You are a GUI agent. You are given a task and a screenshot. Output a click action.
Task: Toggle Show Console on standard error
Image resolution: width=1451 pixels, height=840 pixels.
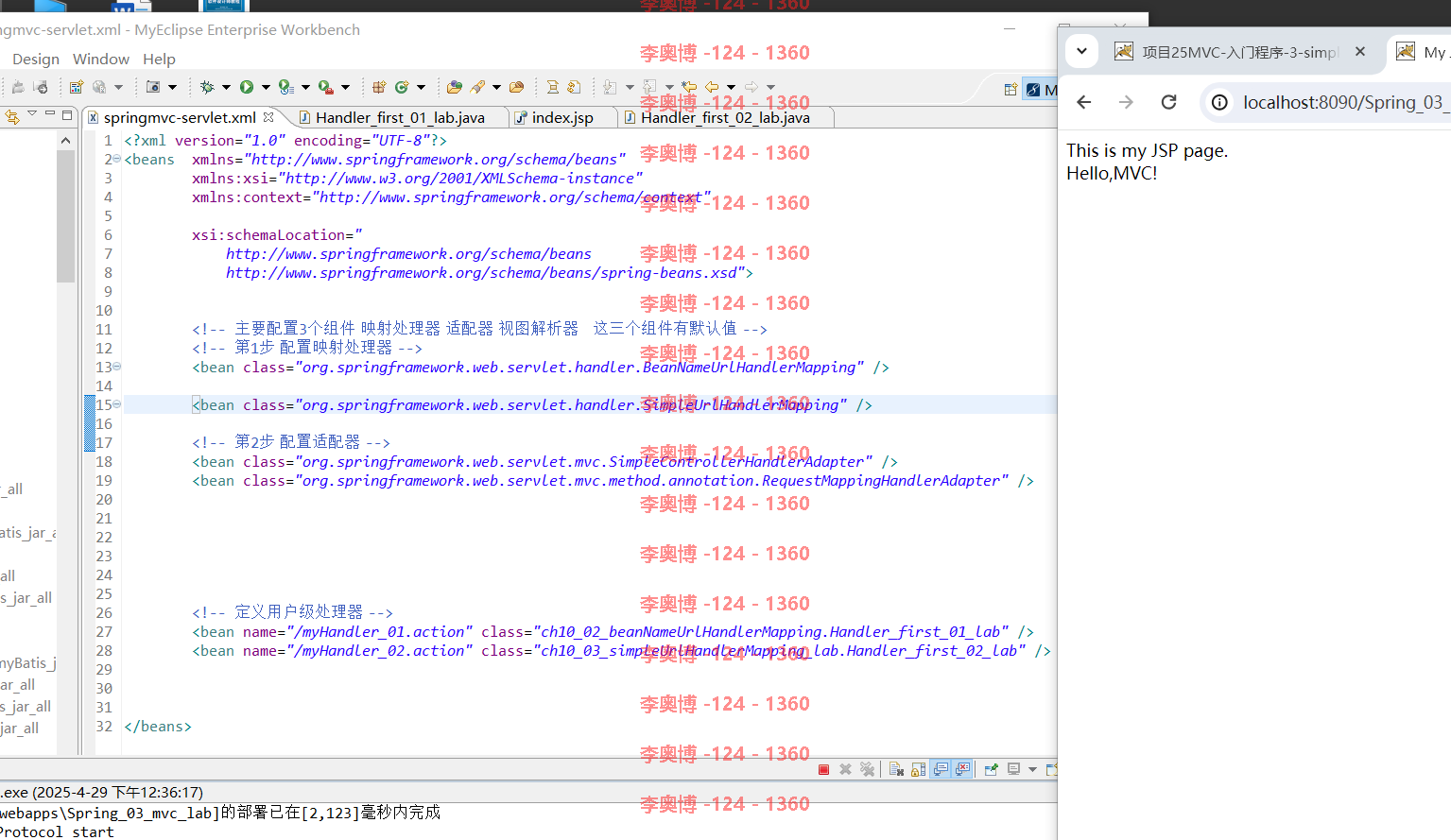962,769
